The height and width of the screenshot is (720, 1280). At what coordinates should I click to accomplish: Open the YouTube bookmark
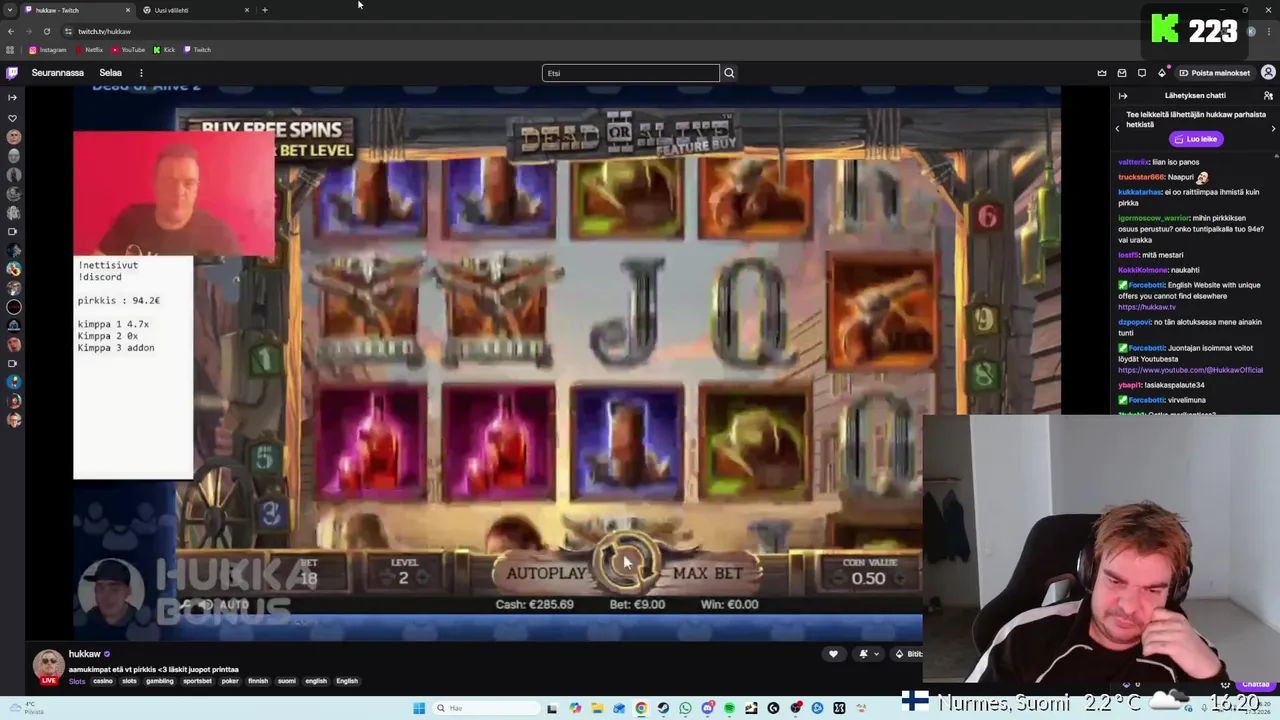129,50
